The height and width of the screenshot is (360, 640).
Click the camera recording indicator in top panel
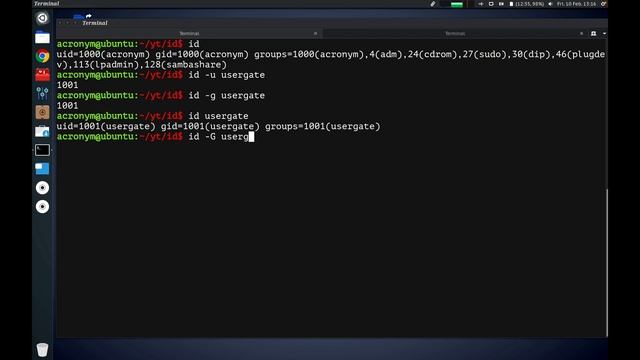tap(501, 4)
